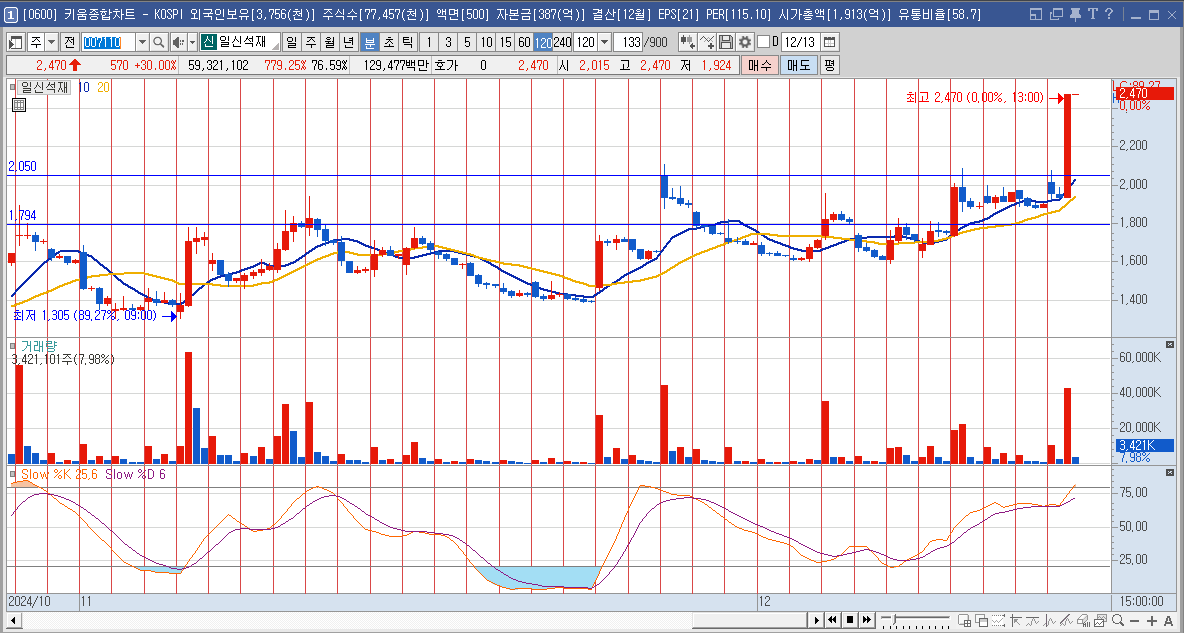Click the date field showing 12/13
This screenshot has width=1184, height=633.
(x=800, y=42)
